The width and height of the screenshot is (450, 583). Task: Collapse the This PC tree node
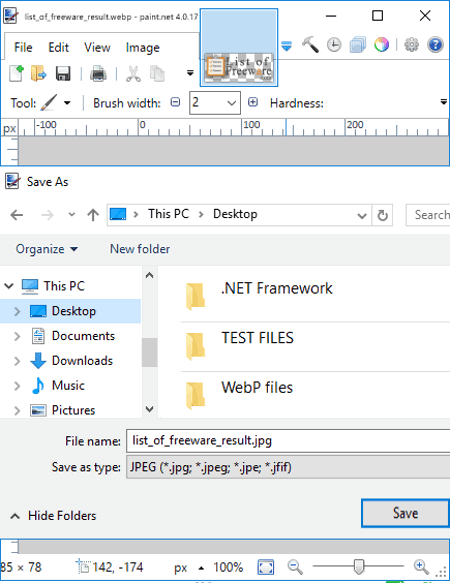[x=9, y=286]
